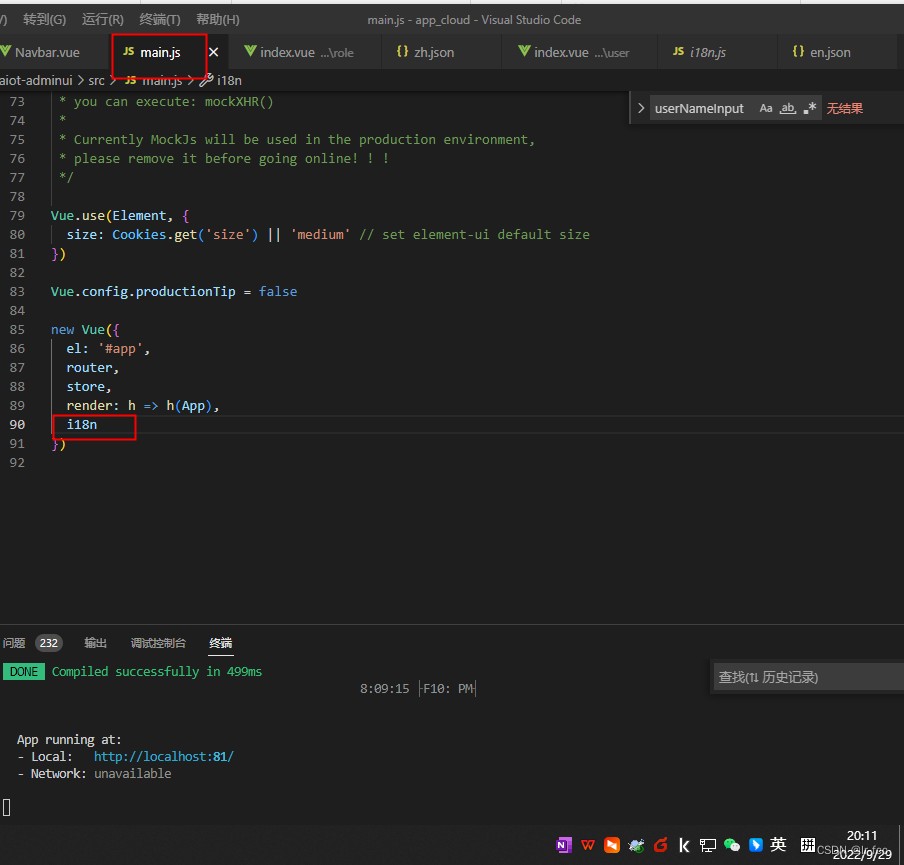This screenshot has height=865, width=904.
Task: Toggle Match Whole Word in find widget
Action: 788,108
